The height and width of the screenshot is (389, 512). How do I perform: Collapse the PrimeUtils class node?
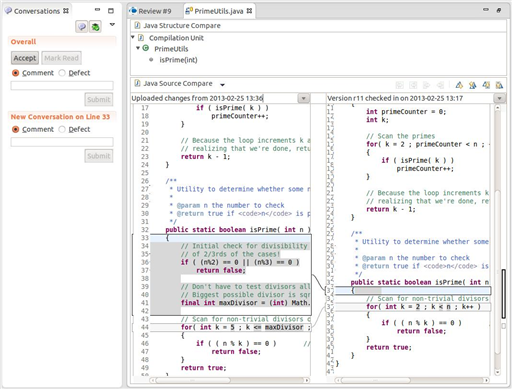[x=138, y=48]
